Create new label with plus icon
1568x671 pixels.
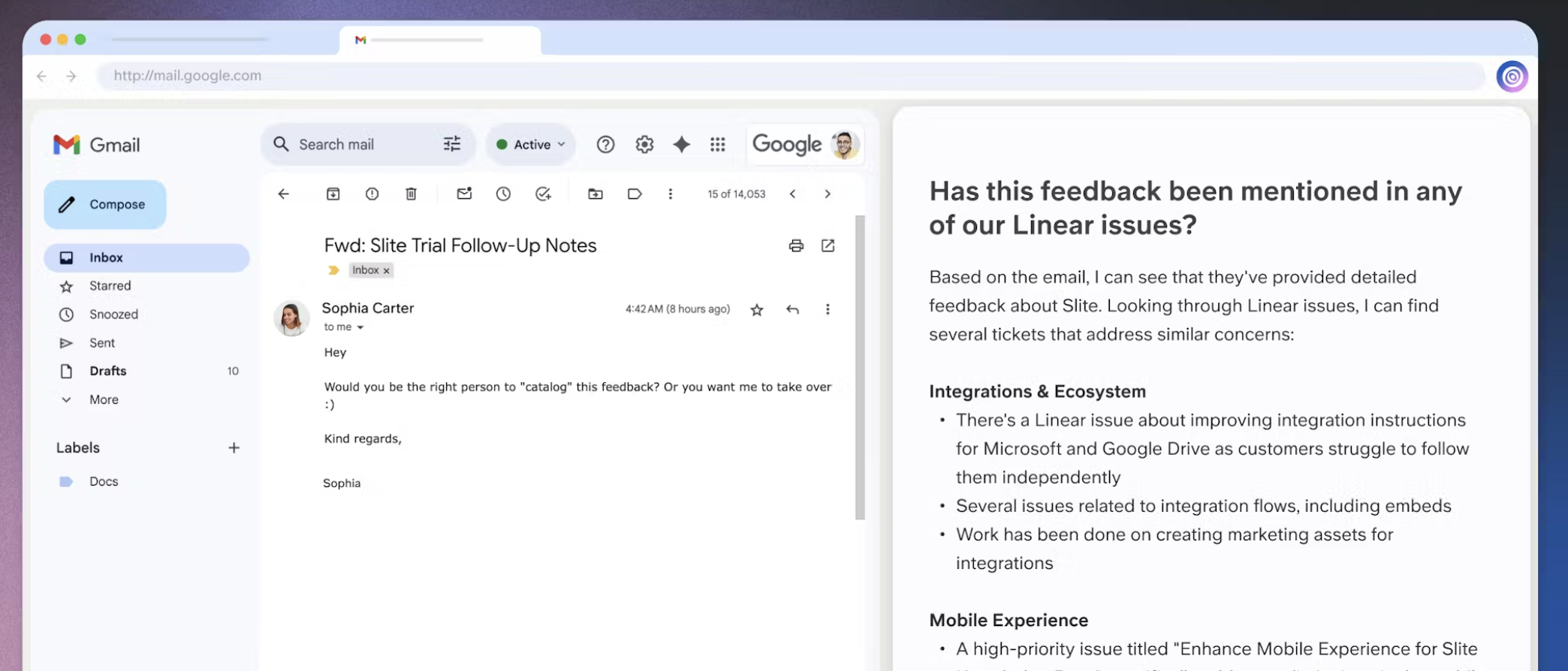click(234, 448)
